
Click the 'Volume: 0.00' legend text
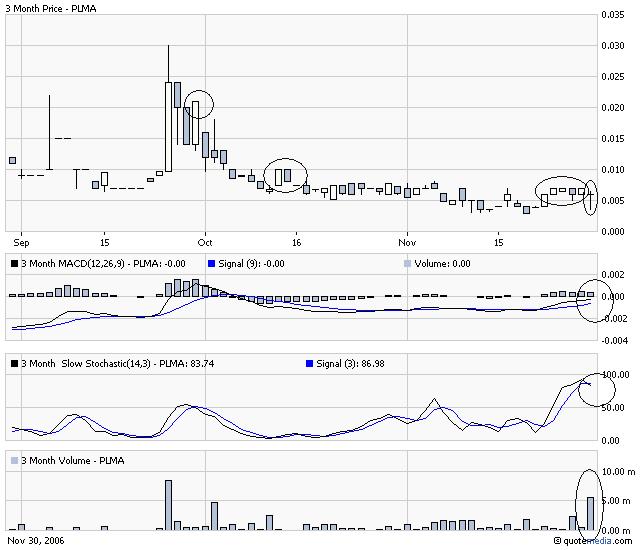click(x=442, y=264)
